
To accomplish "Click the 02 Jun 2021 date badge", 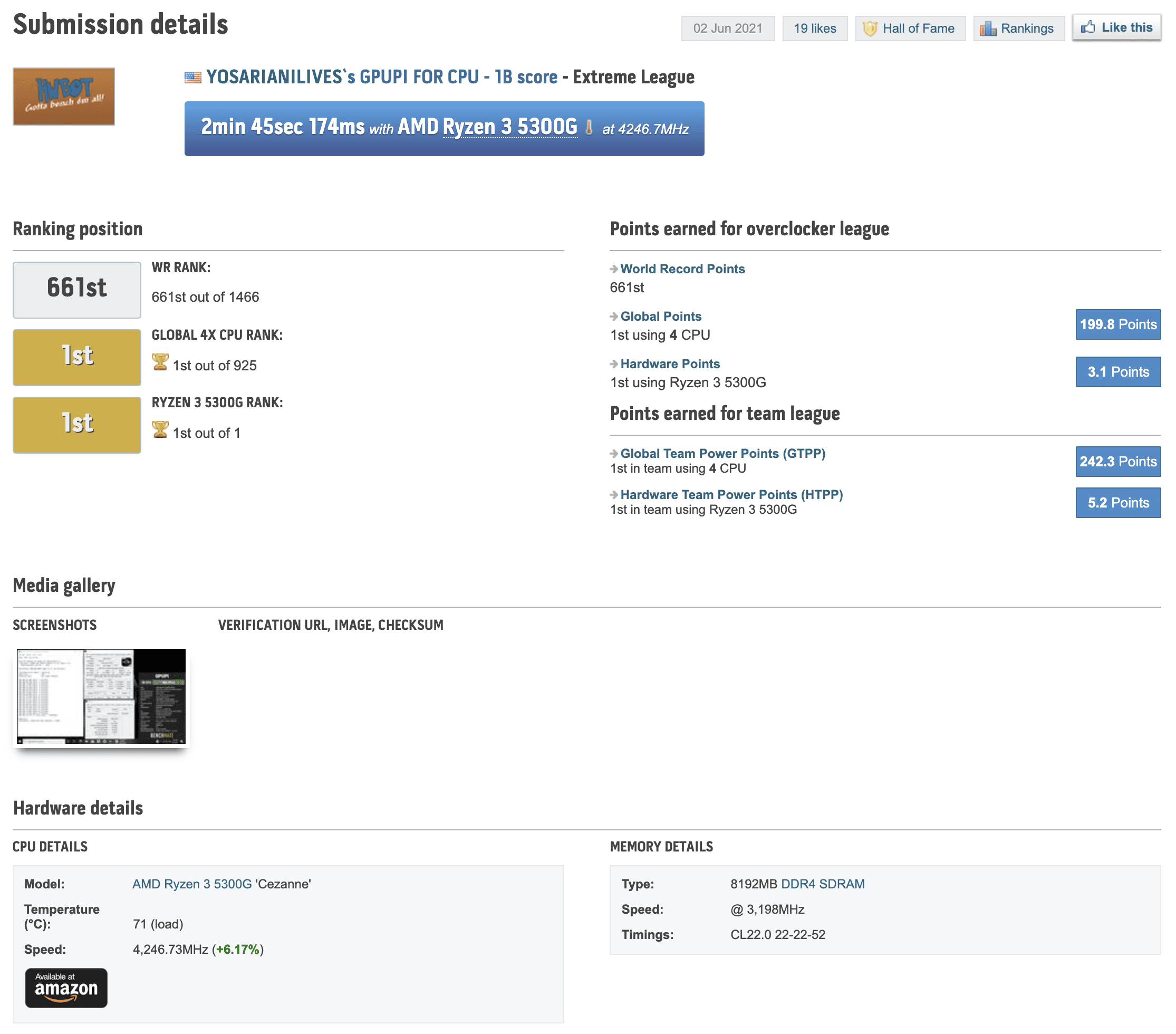I will coord(728,28).
